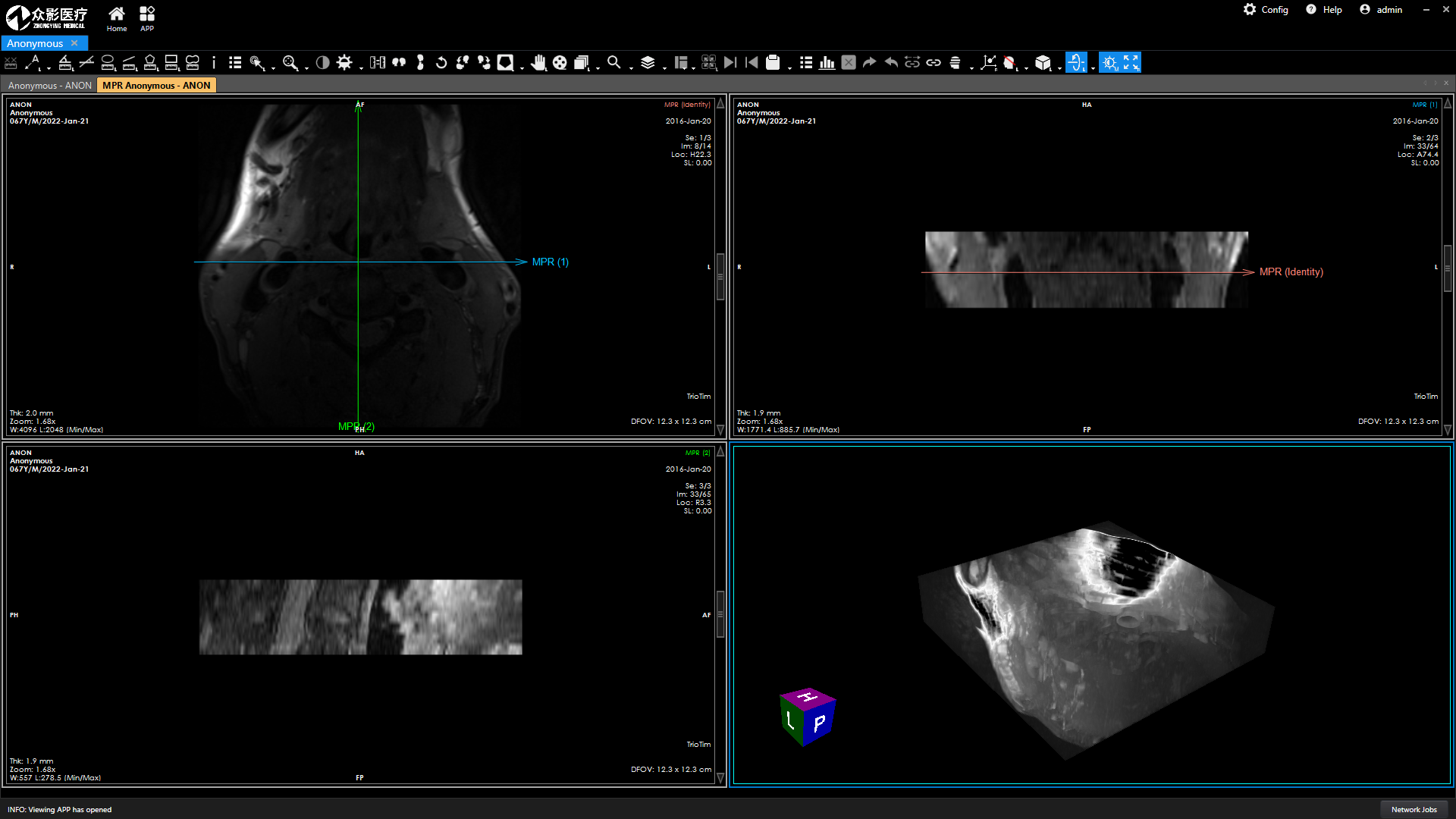This screenshot has width=1456, height=819.
Task: Expand the 3D cube tool dropdown arrow
Action: [x=1059, y=67]
